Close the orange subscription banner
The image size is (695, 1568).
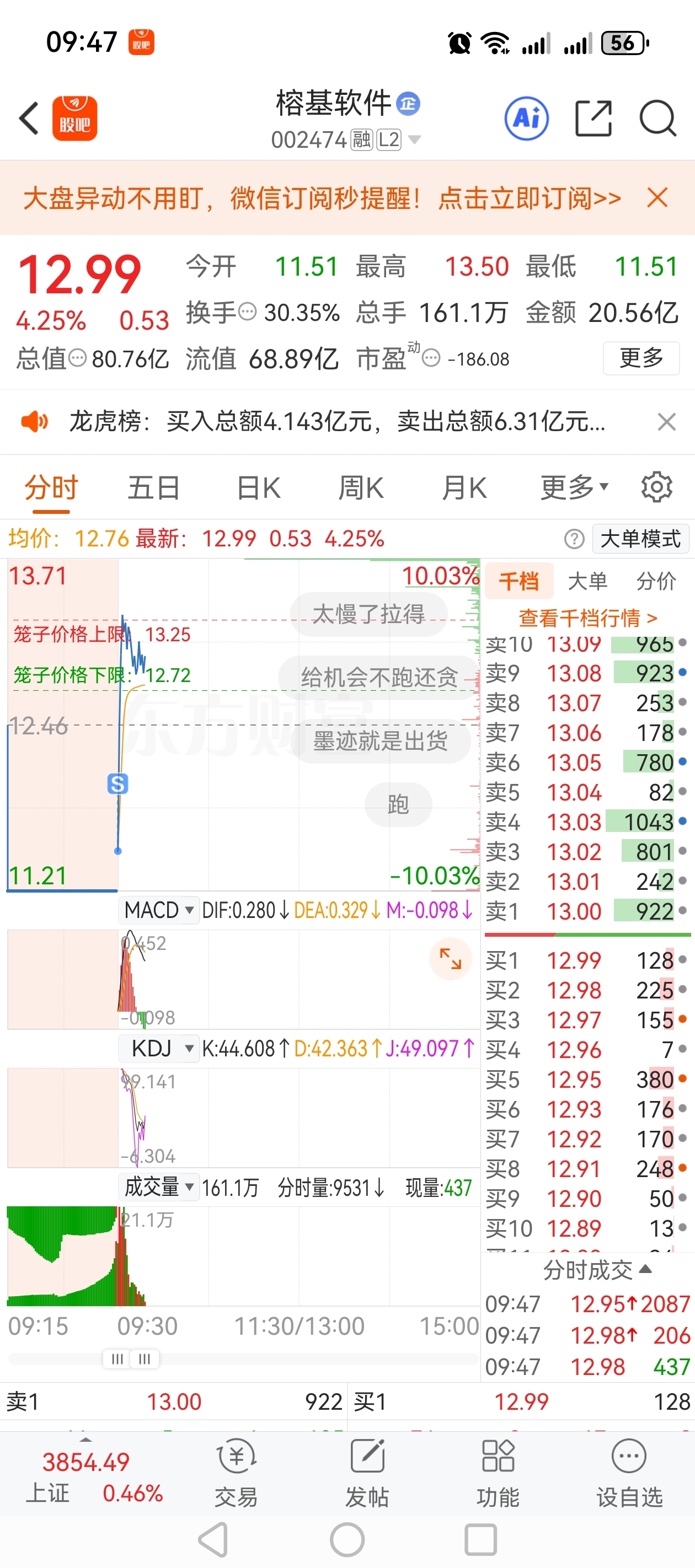pyautogui.click(x=658, y=198)
